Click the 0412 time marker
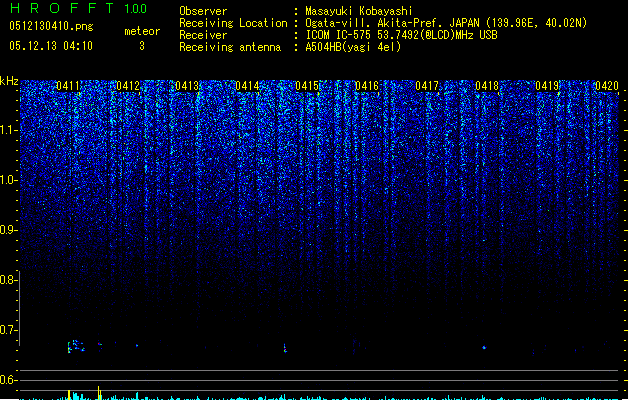Screen dimensions: 629x400 point(128,86)
